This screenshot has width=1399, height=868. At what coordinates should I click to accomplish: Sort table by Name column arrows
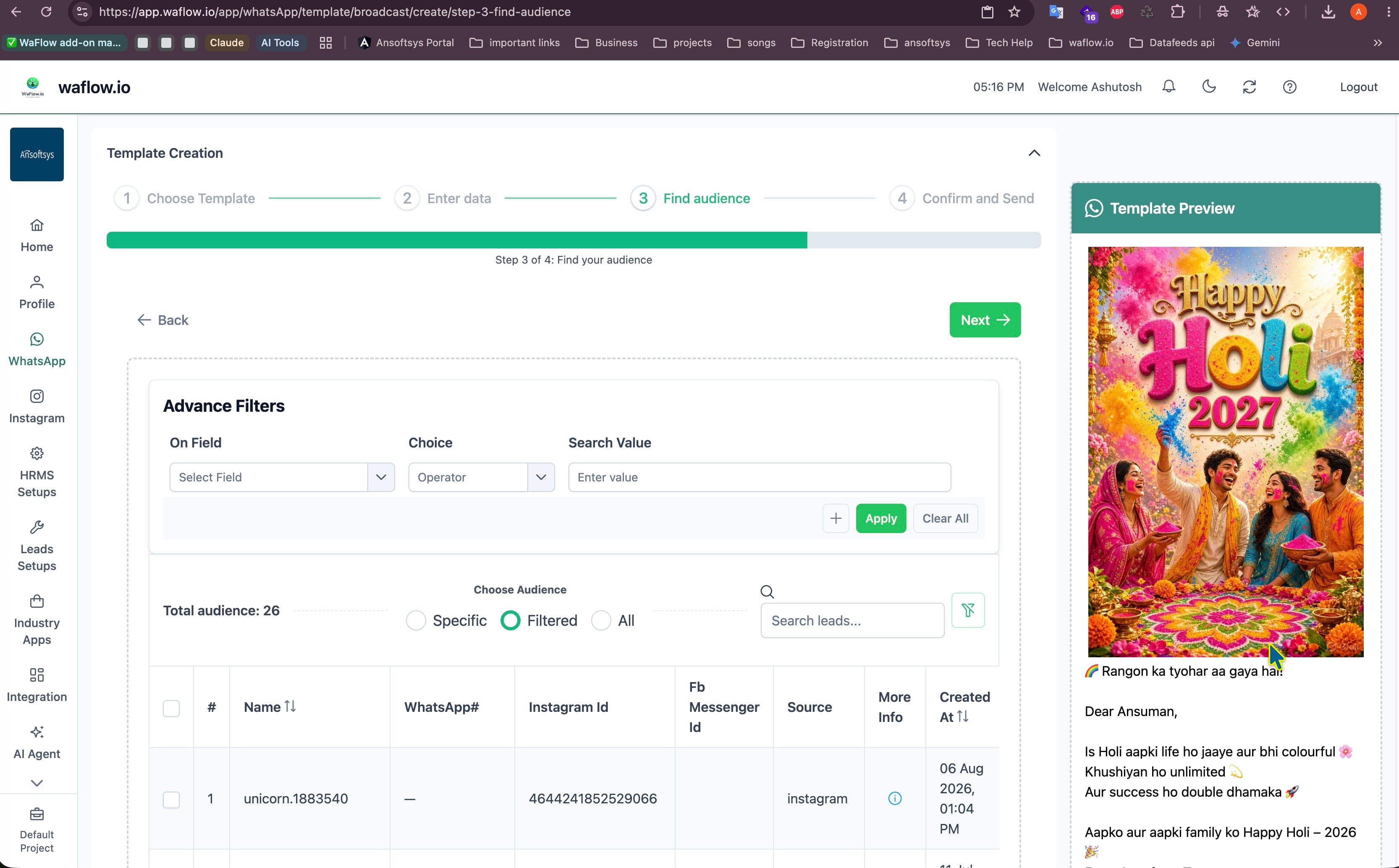tap(290, 706)
